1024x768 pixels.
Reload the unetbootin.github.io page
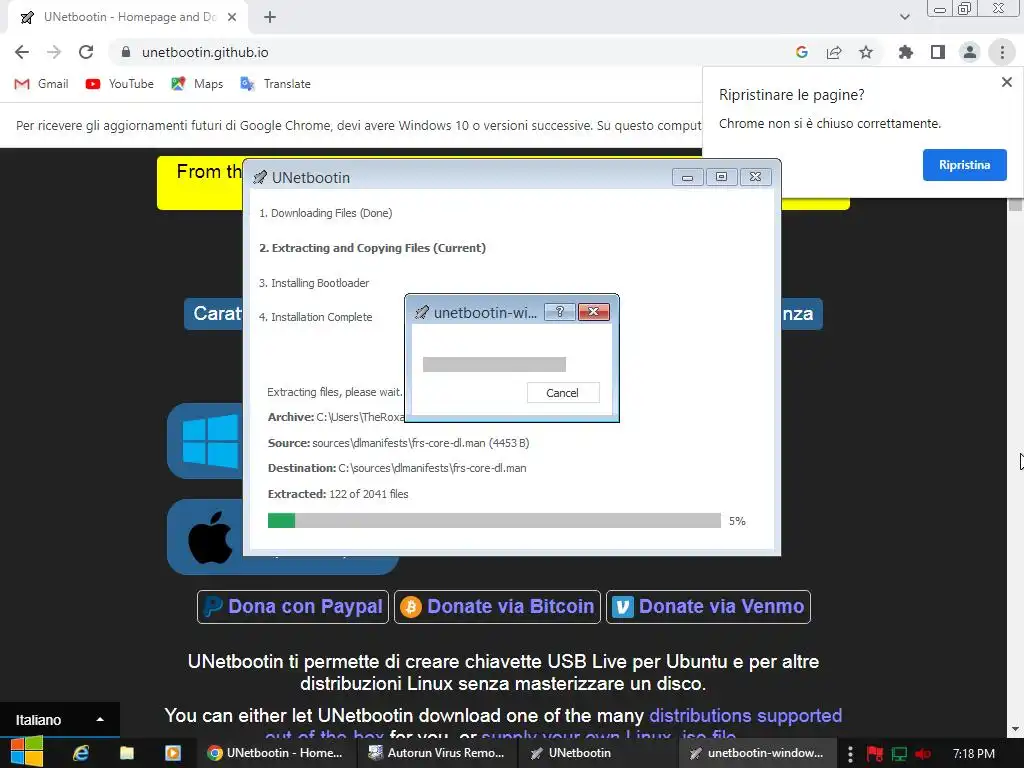click(86, 52)
